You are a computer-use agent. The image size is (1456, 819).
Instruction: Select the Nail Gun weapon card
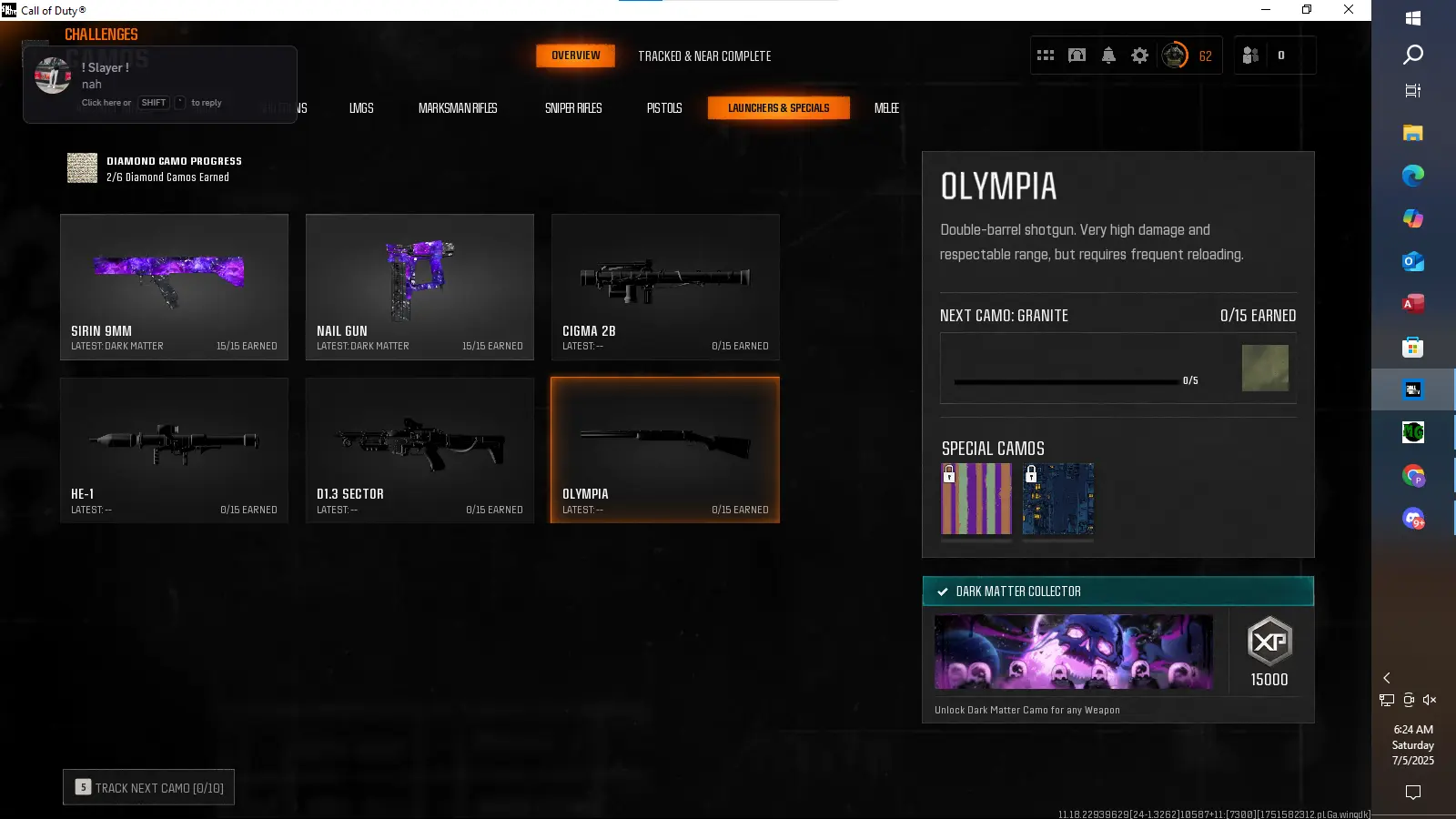420,287
